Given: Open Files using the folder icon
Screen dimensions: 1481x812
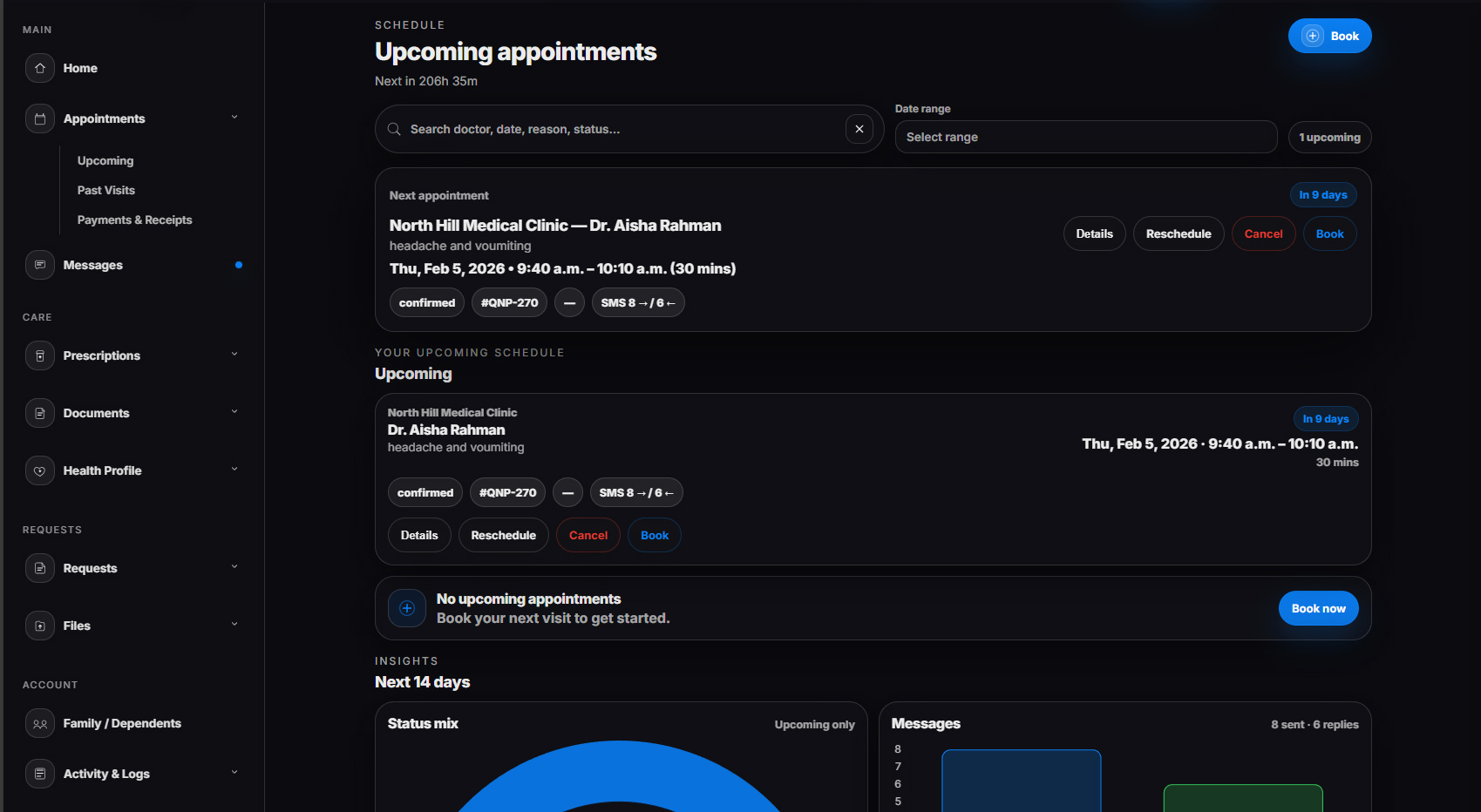Looking at the screenshot, I should coord(39,626).
